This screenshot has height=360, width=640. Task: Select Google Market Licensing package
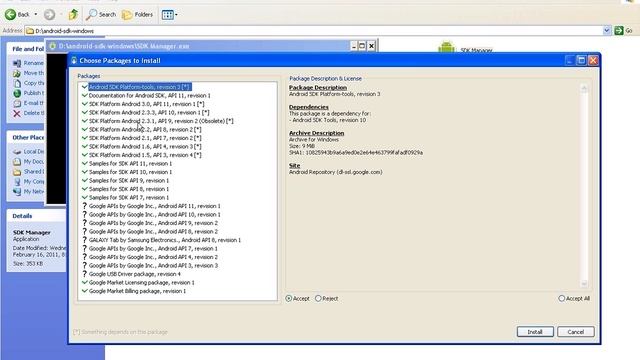[x=141, y=282]
